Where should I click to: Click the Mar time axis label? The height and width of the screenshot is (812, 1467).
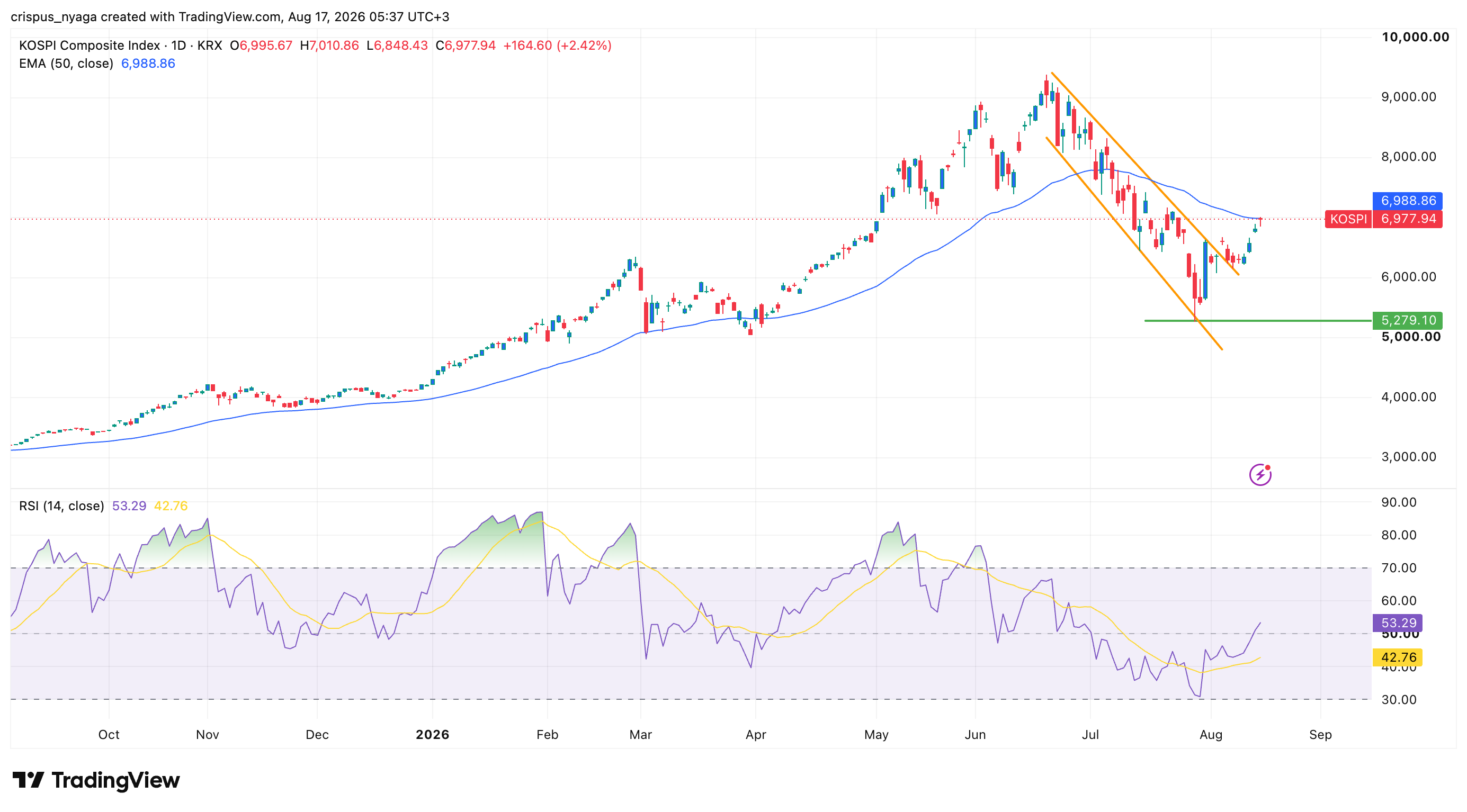641,735
